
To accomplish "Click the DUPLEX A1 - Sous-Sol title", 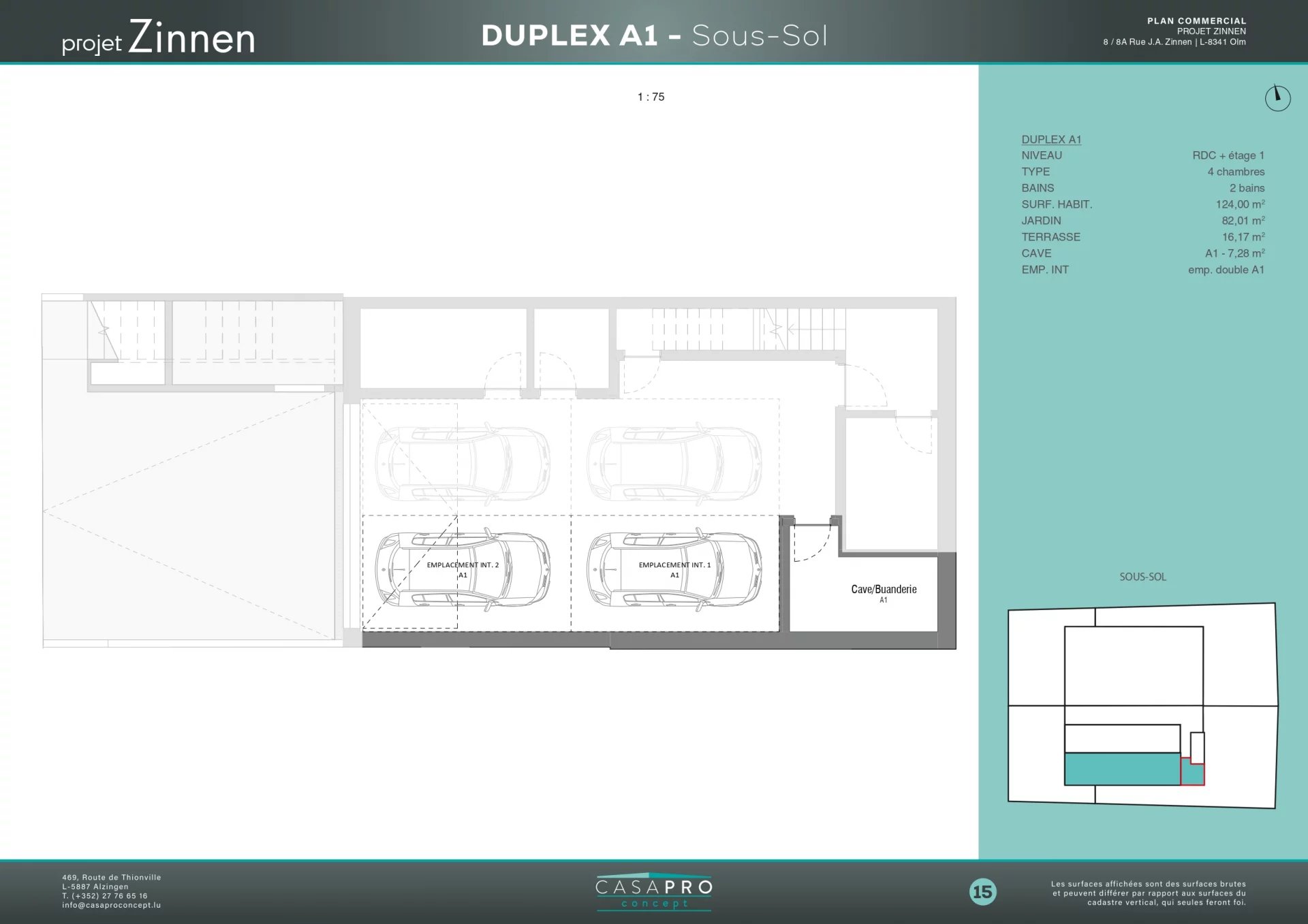I will [654, 35].
